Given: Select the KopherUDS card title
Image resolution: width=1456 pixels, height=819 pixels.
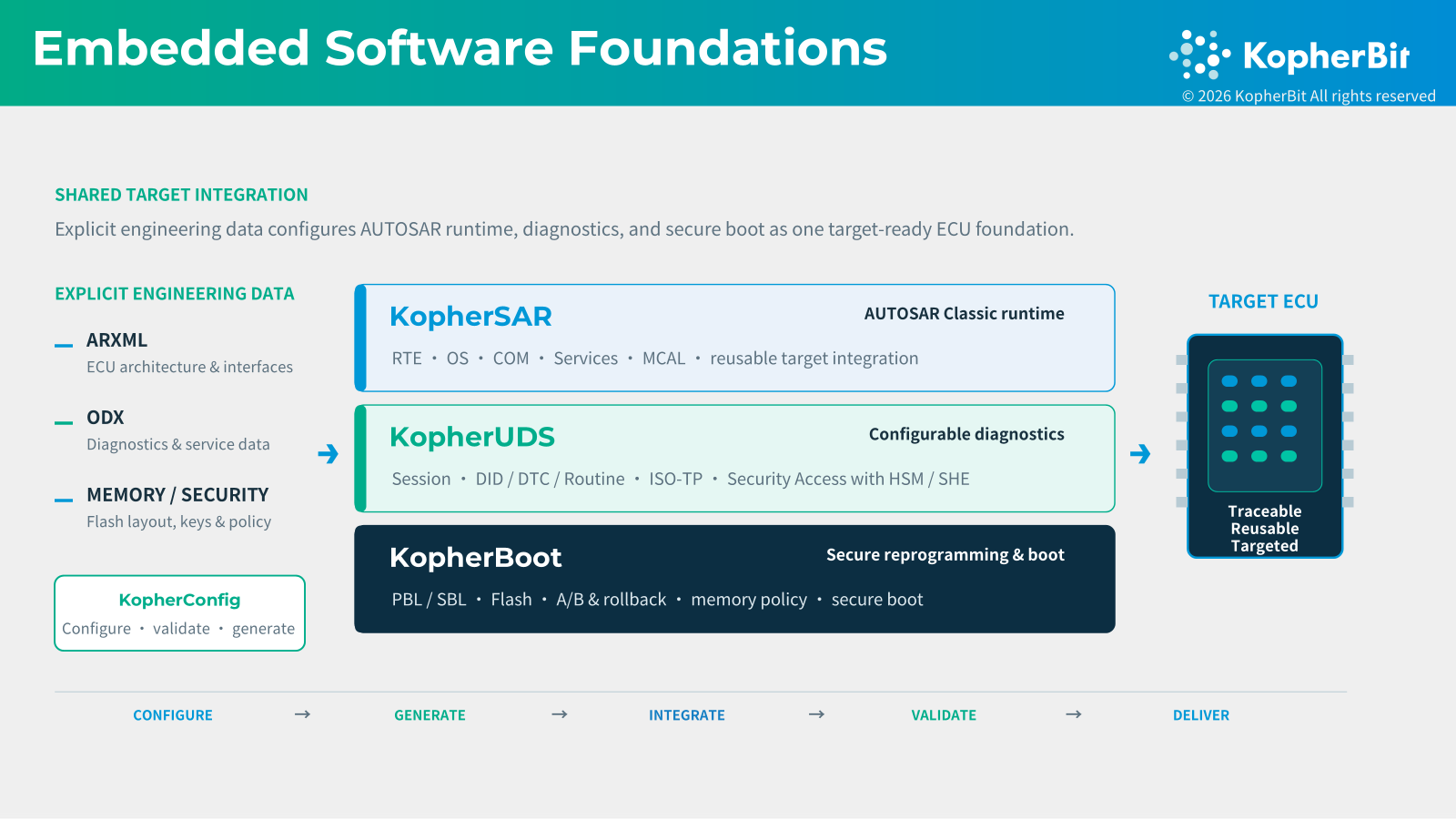Looking at the screenshot, I should [472, 437].
